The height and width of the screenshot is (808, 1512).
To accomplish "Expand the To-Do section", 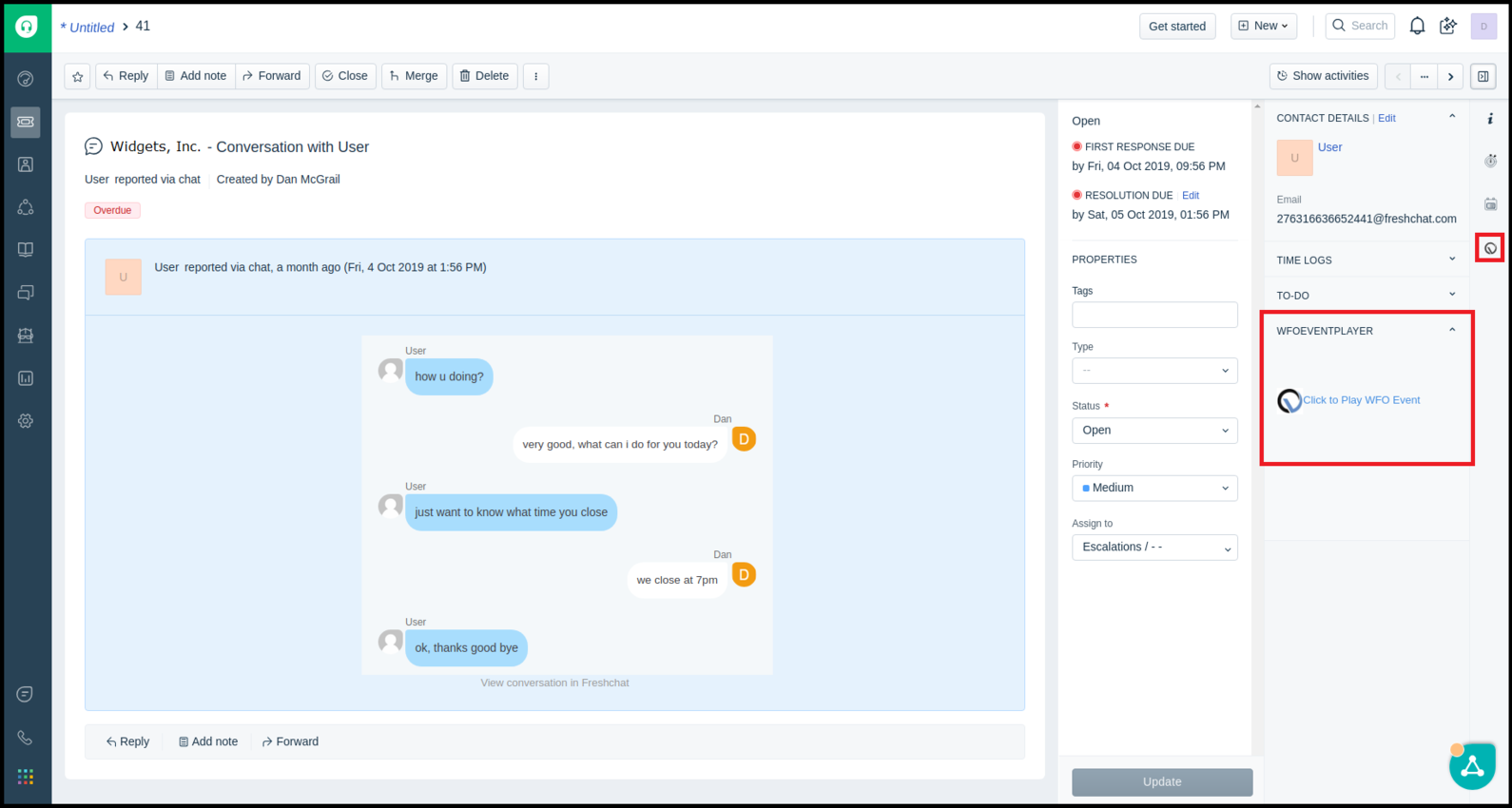I will [1366, 296].
